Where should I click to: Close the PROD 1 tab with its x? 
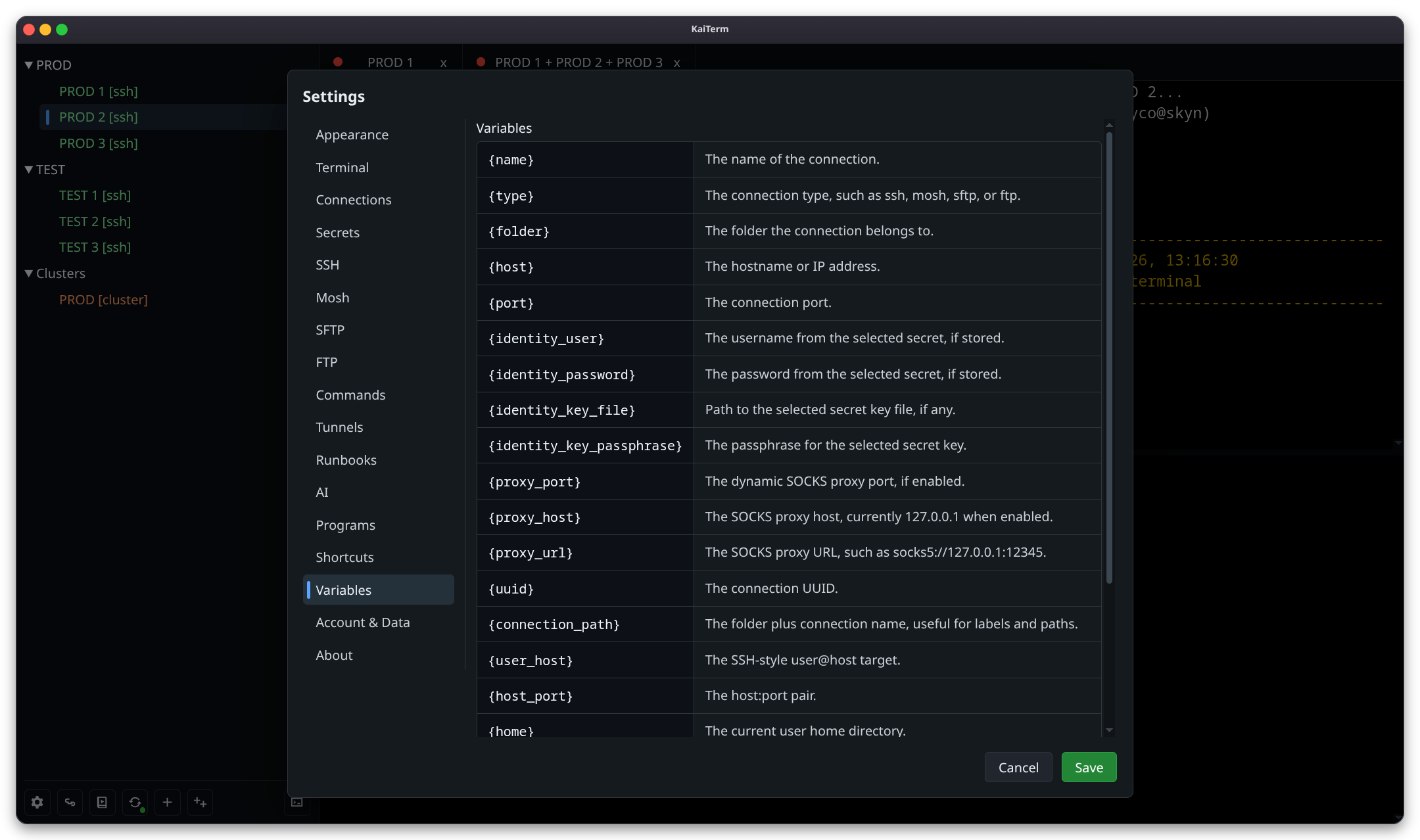(x=444, y=63)
